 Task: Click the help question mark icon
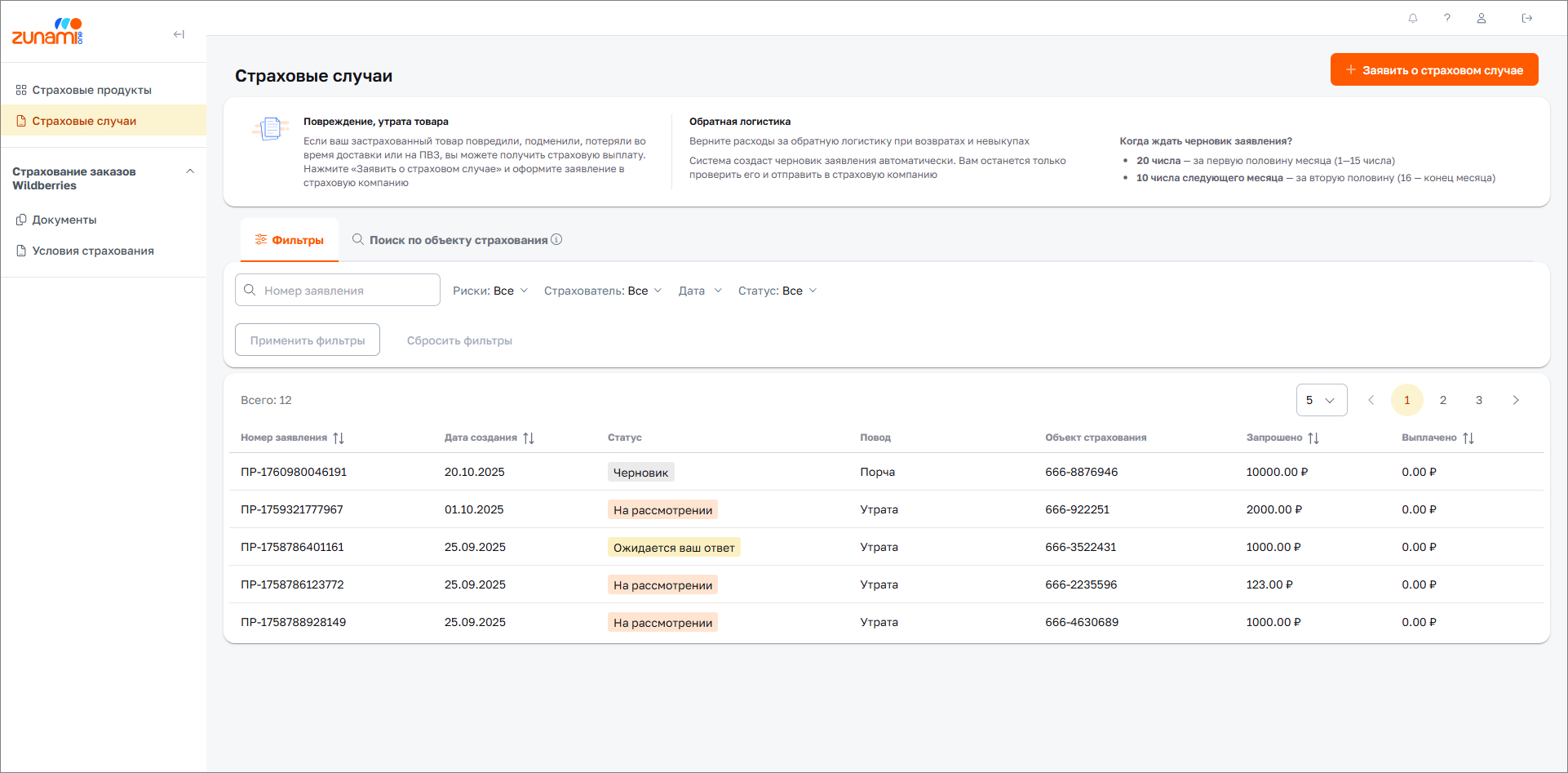[1447, 18]
